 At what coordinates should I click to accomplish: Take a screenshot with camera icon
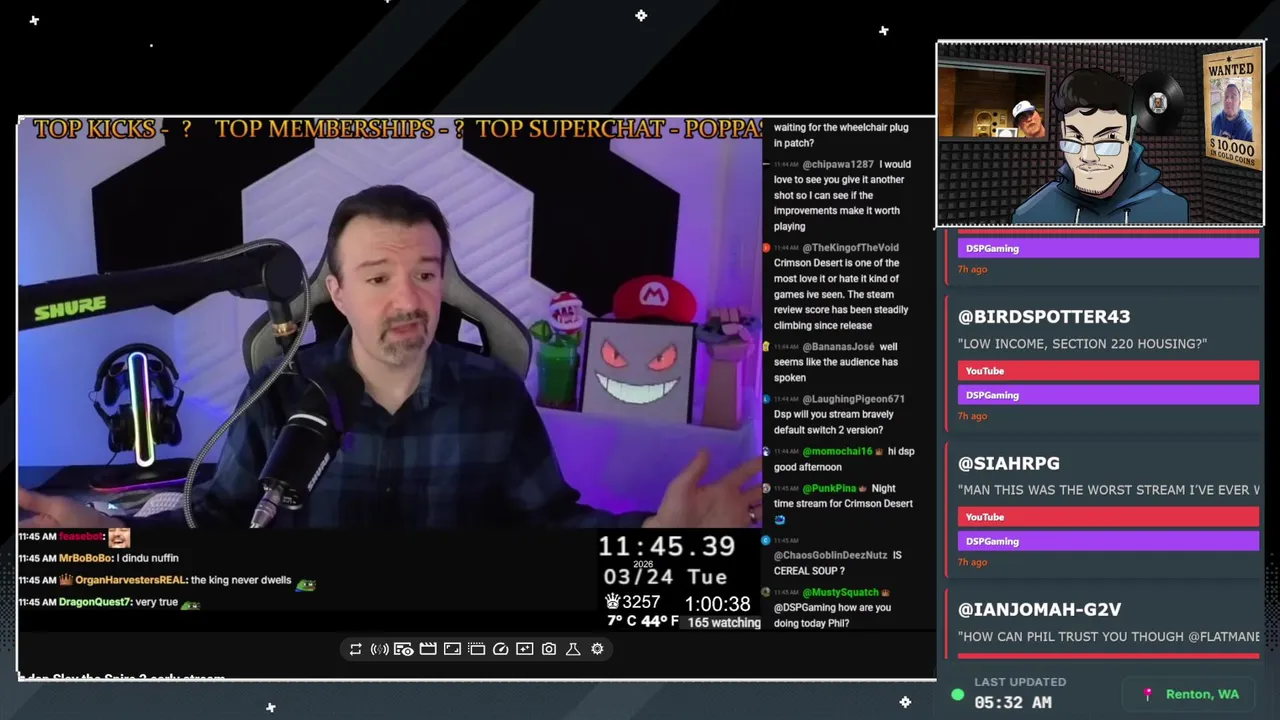coord(549,649)
